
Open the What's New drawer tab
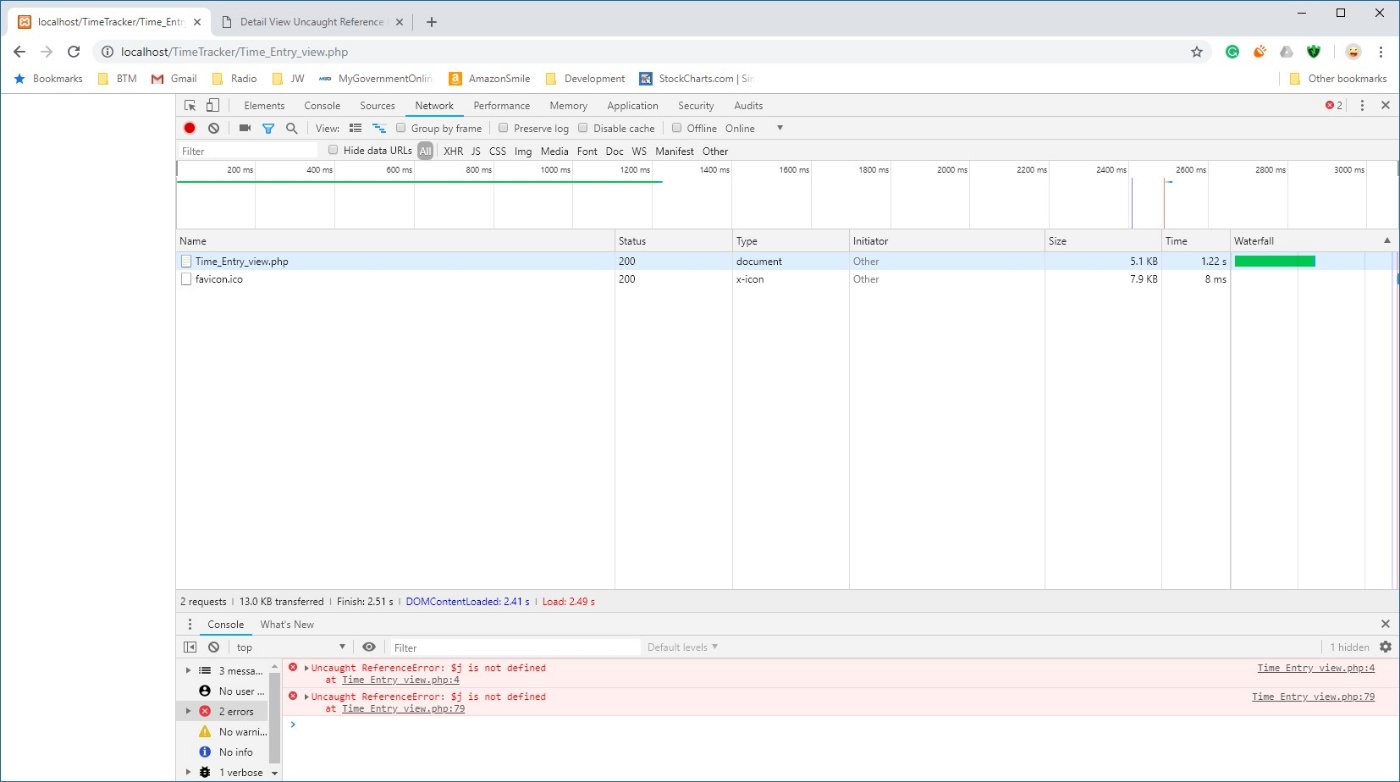287,624
